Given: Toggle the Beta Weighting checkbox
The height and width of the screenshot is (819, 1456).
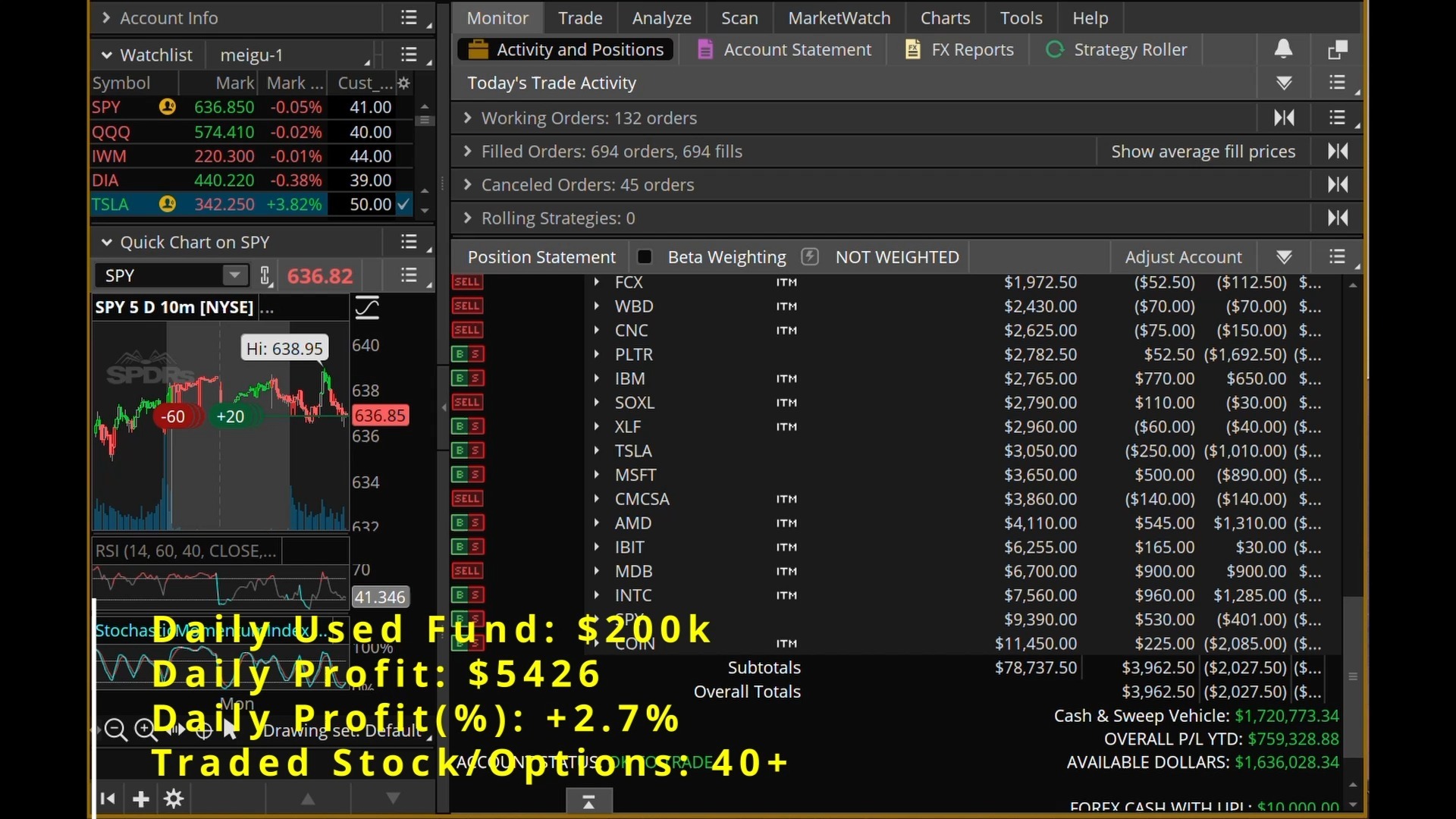Looking at the screenshot, I should coord(645,256).
